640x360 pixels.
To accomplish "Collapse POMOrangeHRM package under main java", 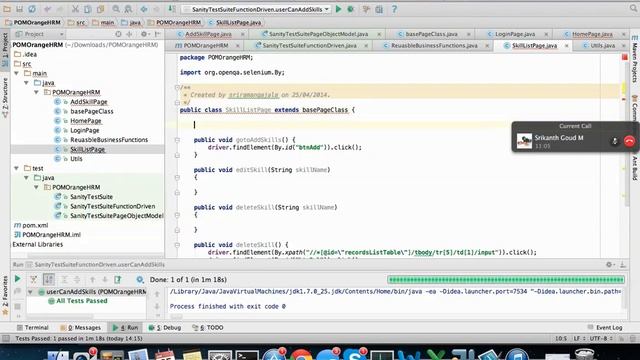I will pyautogui.click(x=36, y=92).
